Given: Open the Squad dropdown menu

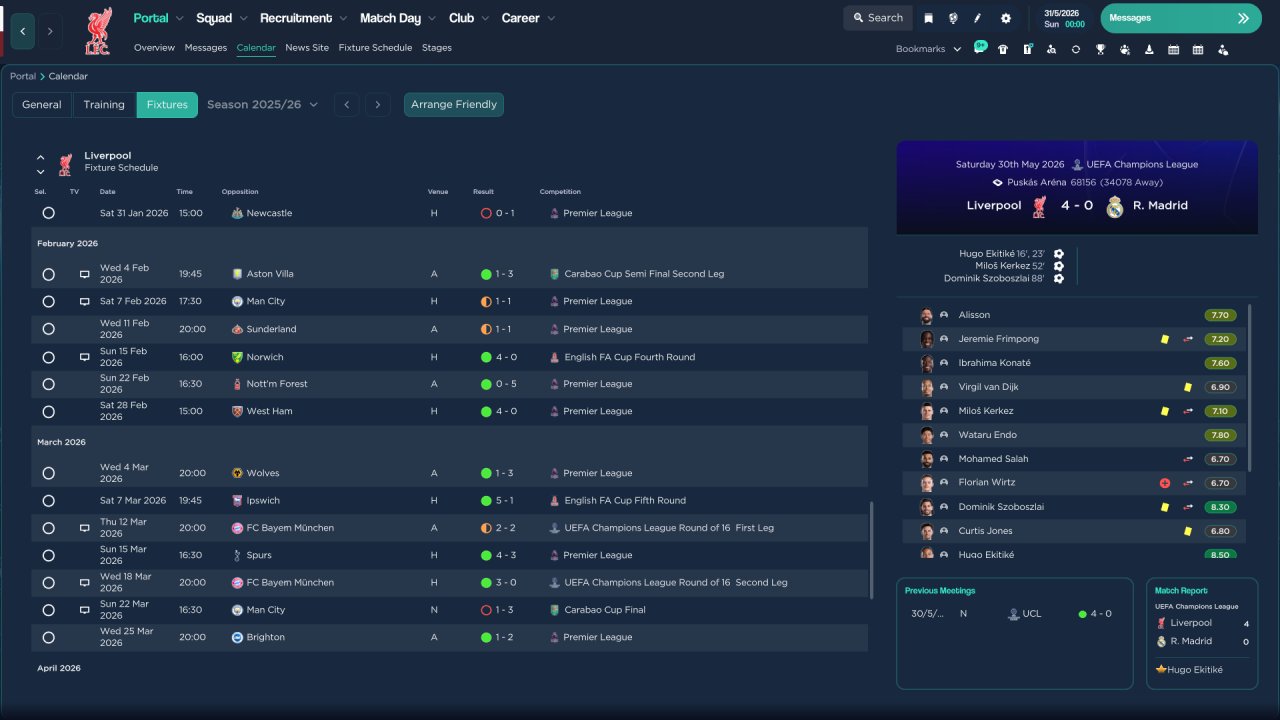Looking at the screenshot, I should [x=221, y=18].
